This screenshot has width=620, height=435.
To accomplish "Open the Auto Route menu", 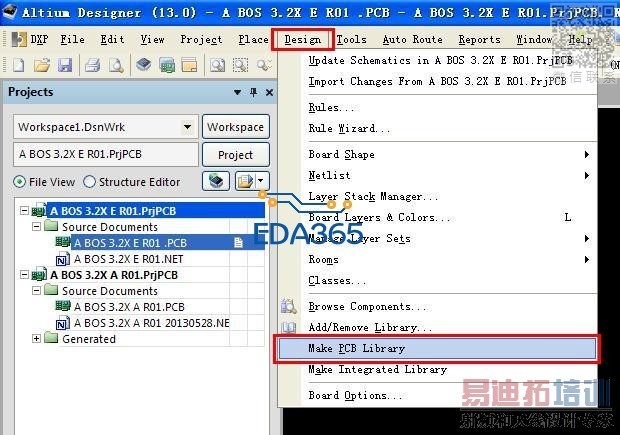I will [x=412, y=40].
